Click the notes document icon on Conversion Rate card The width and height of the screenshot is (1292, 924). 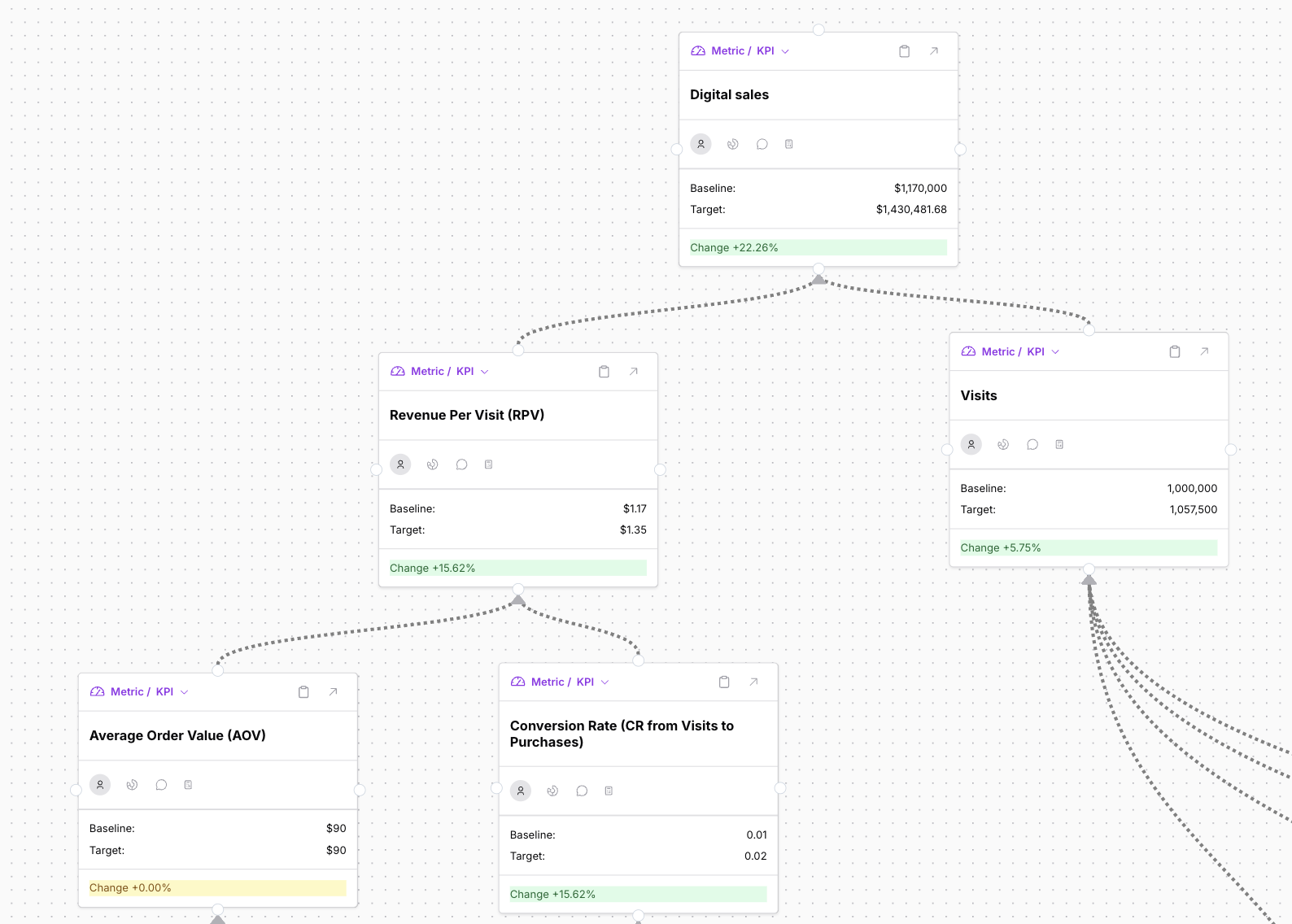[609, 791]
